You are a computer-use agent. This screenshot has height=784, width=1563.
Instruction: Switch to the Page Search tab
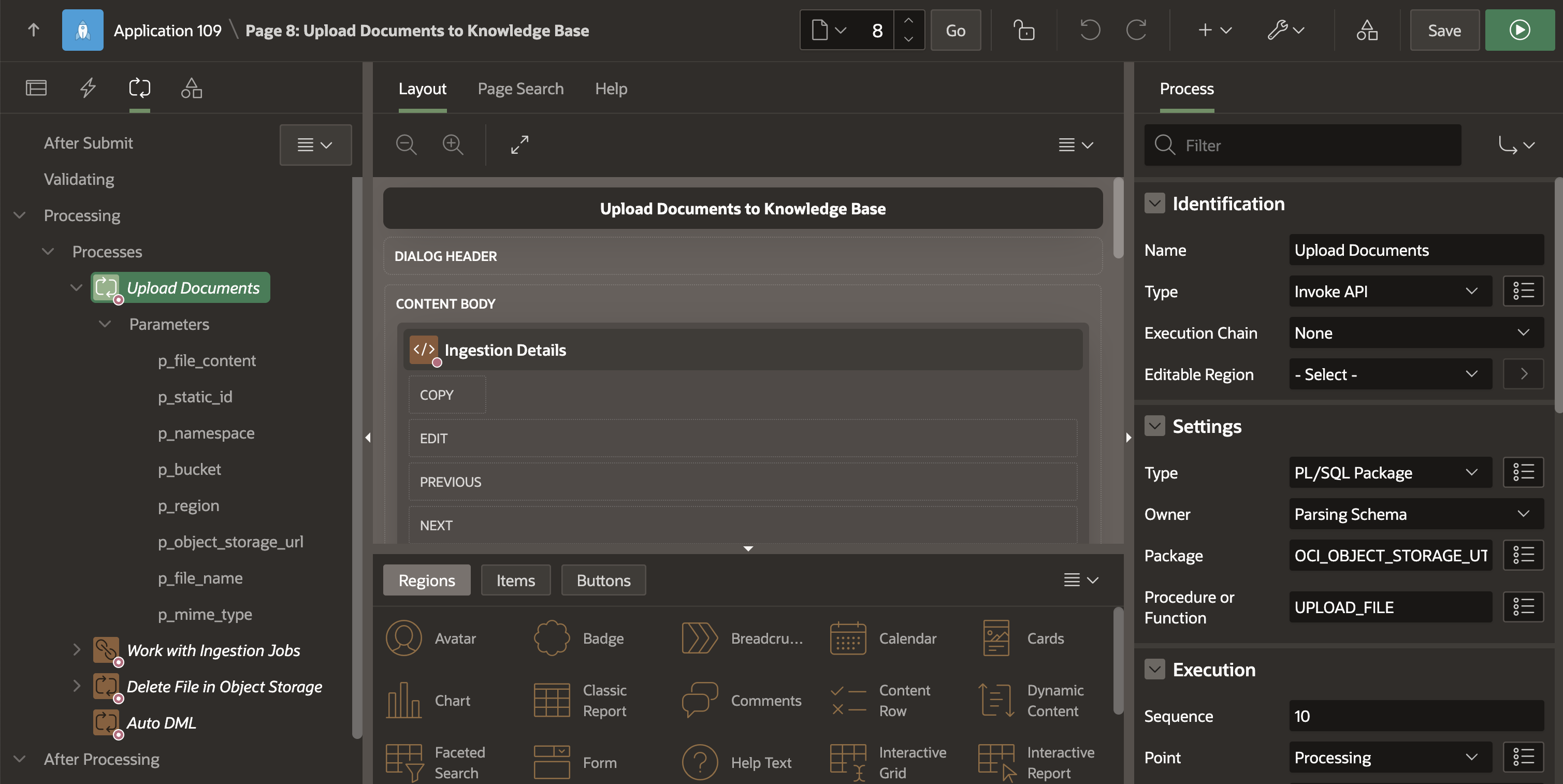click(x=520, y=89)
